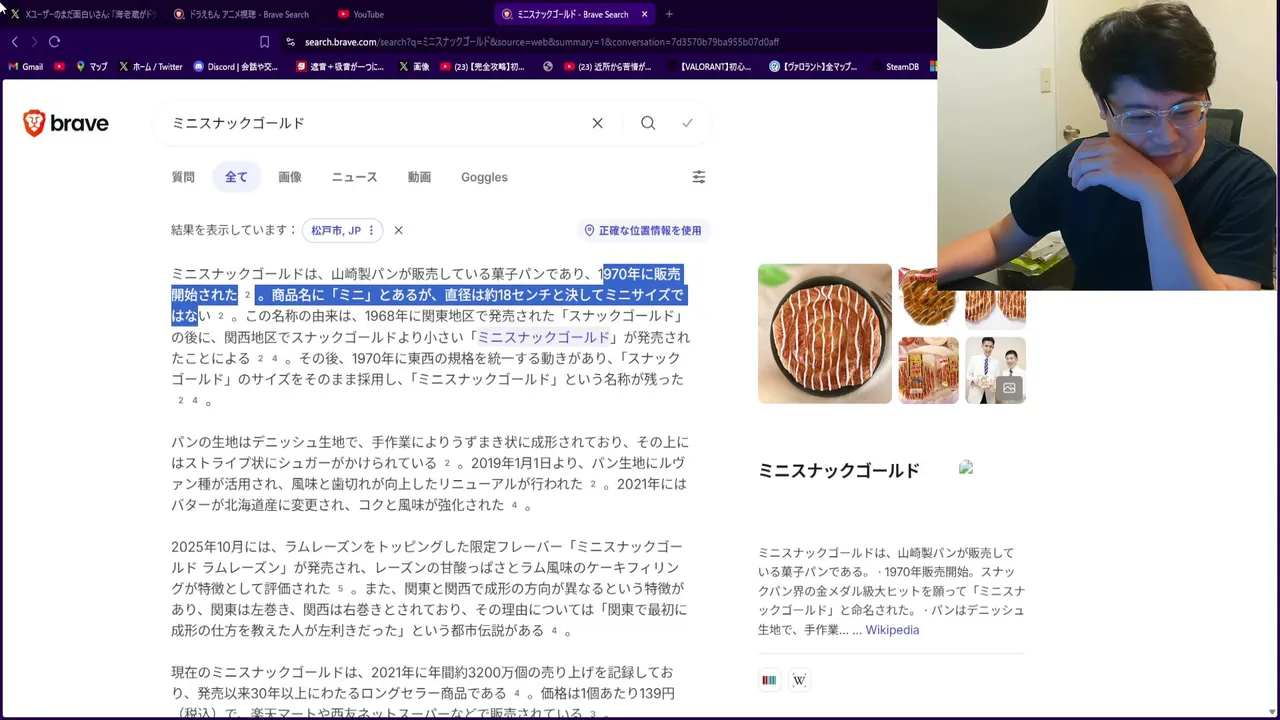Click the globe bookmark icon

coord(548,67)
